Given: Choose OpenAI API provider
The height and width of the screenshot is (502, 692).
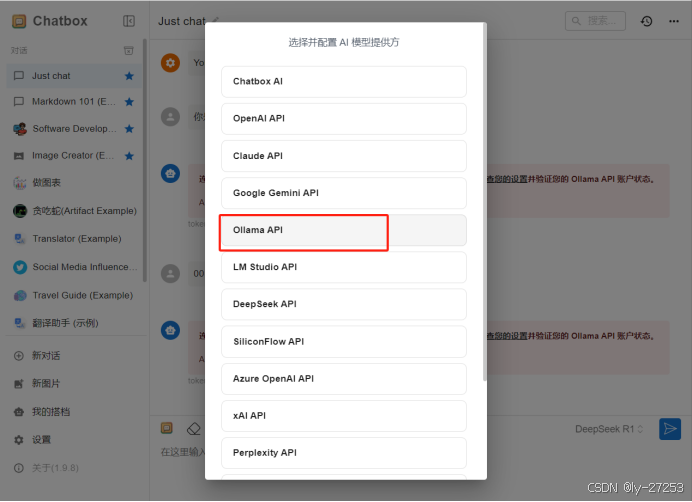Looking at the screenshot, I should [344, 119].
